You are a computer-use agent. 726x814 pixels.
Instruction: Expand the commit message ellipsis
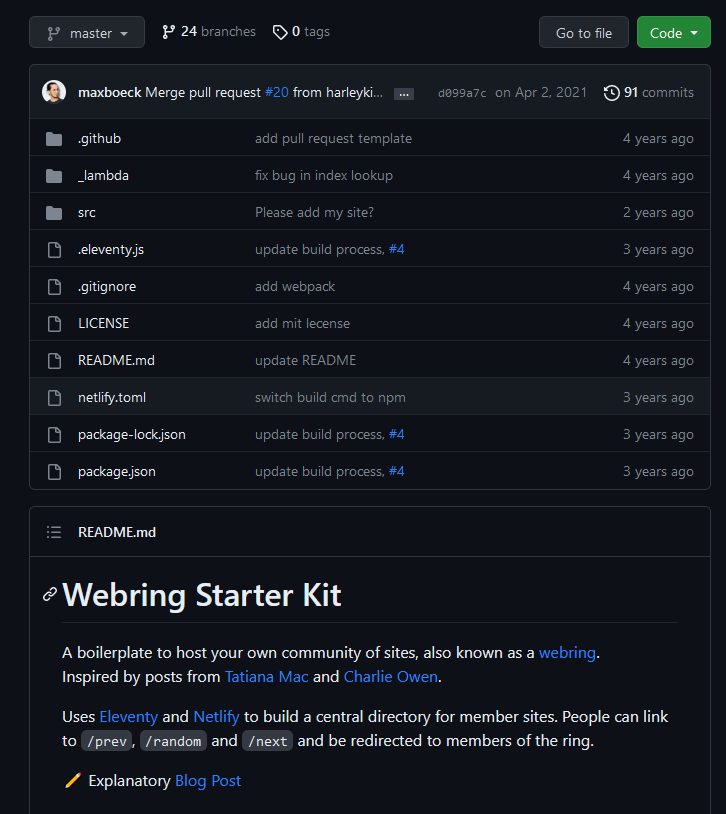point(404,94)
